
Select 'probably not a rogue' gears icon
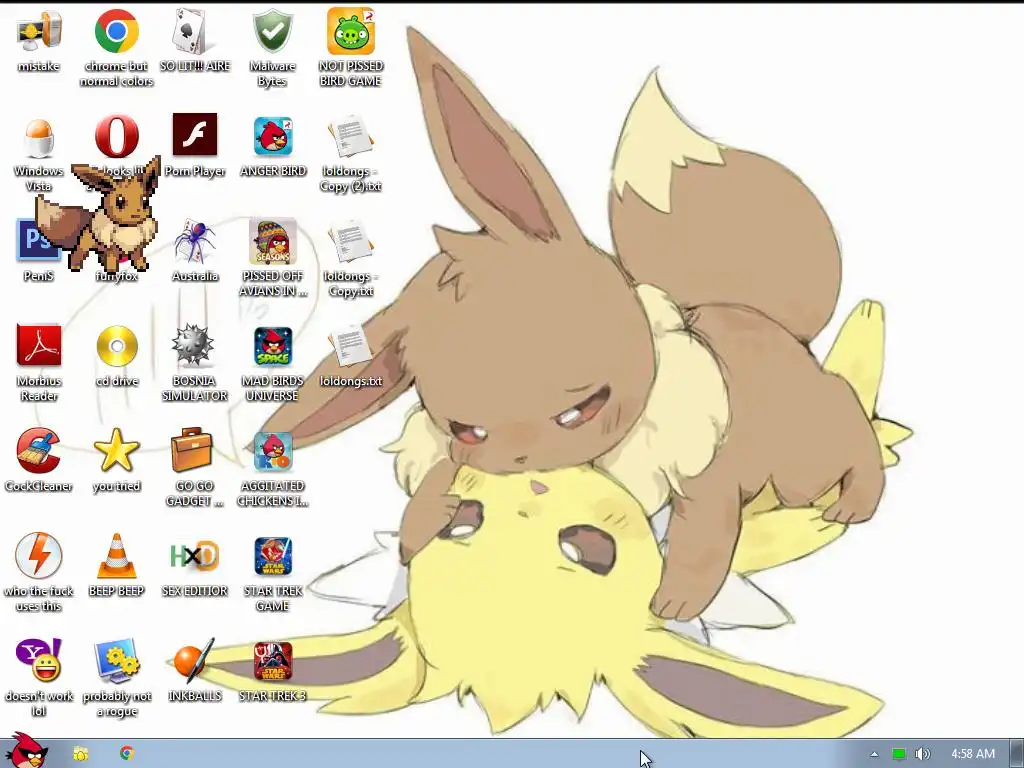point(117,661)
